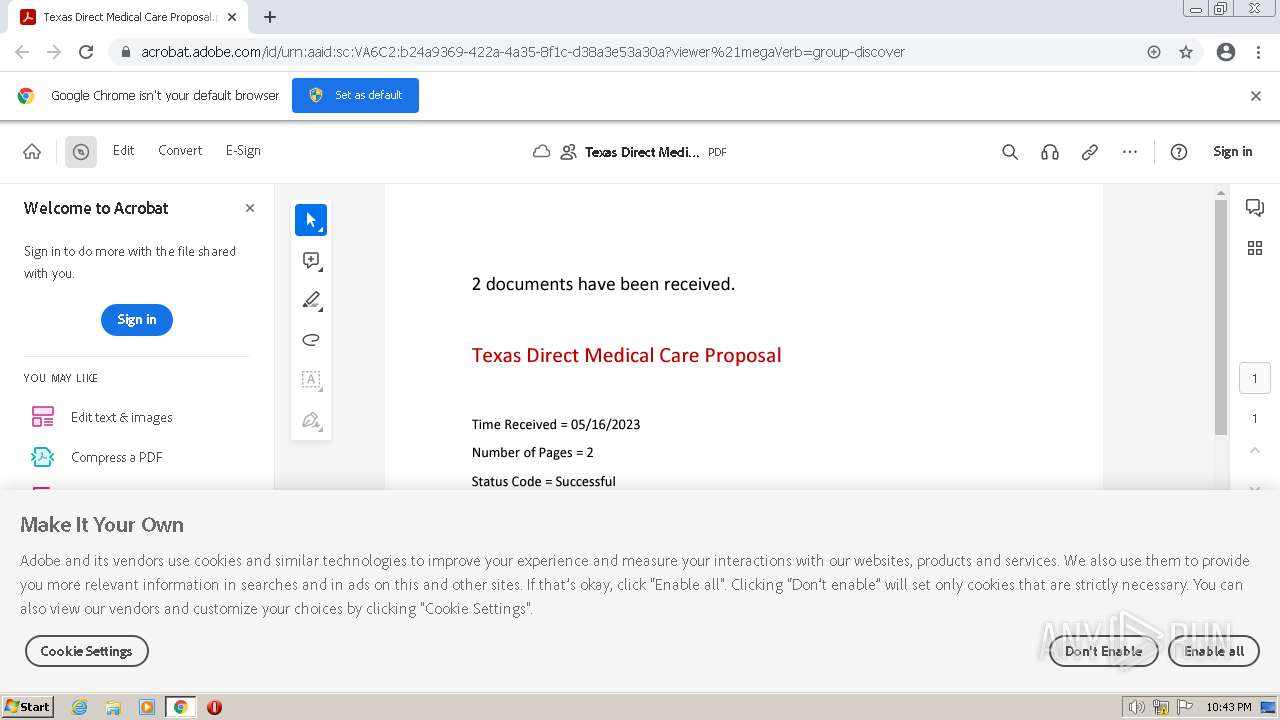Open Internet Explorer from the taskbar
This screenshot has height=720, width=1280.
80,707
